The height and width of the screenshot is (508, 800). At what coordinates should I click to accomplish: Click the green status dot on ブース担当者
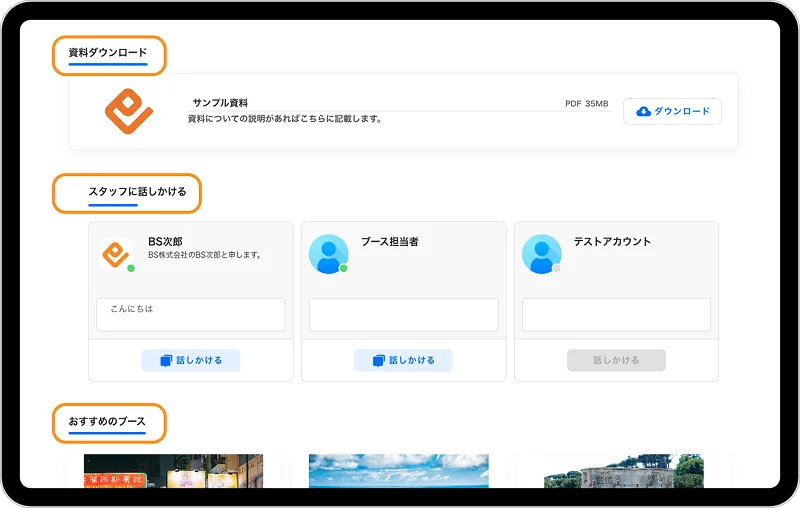(344, 268)
